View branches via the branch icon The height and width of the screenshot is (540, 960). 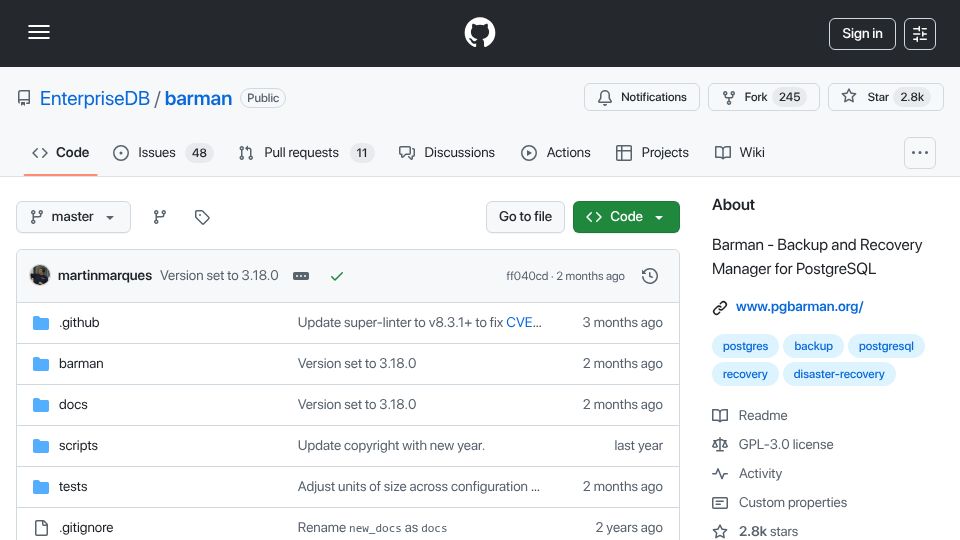tap(160, 217)
